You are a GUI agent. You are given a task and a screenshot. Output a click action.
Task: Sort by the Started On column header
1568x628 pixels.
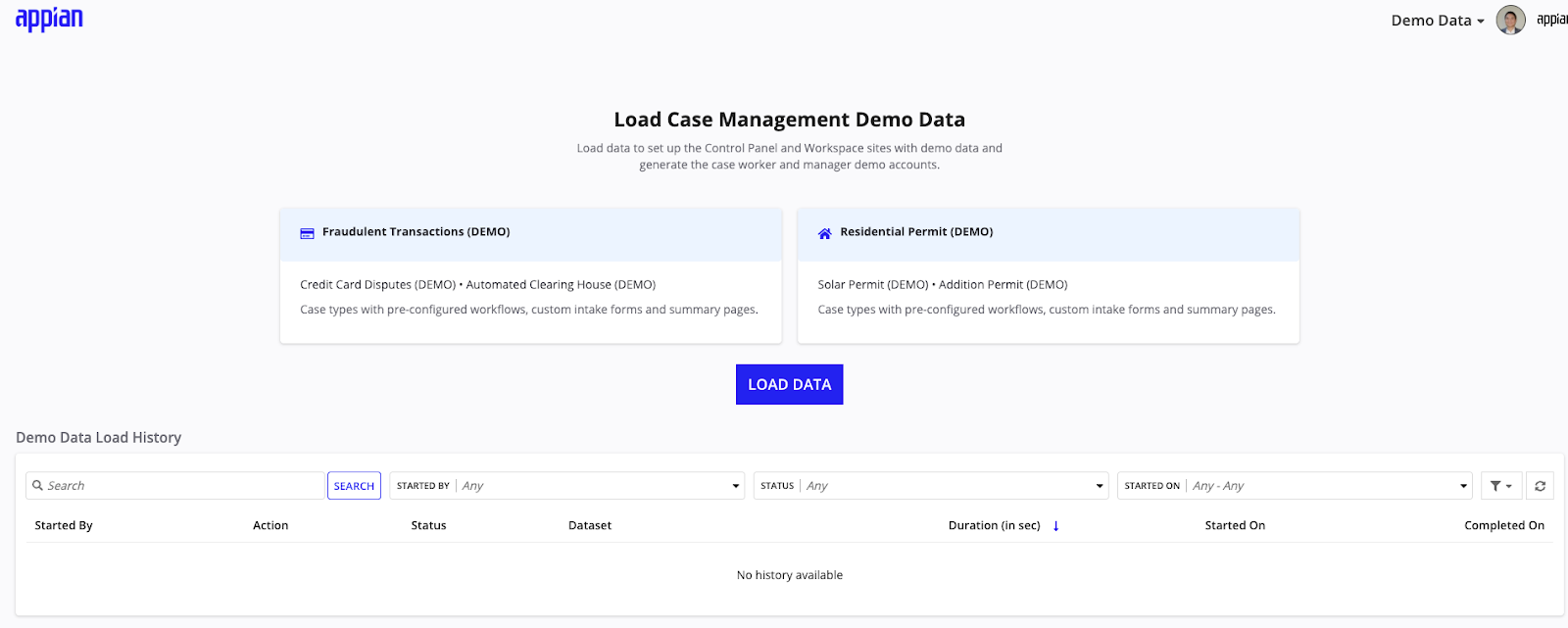click(1235, 526)
